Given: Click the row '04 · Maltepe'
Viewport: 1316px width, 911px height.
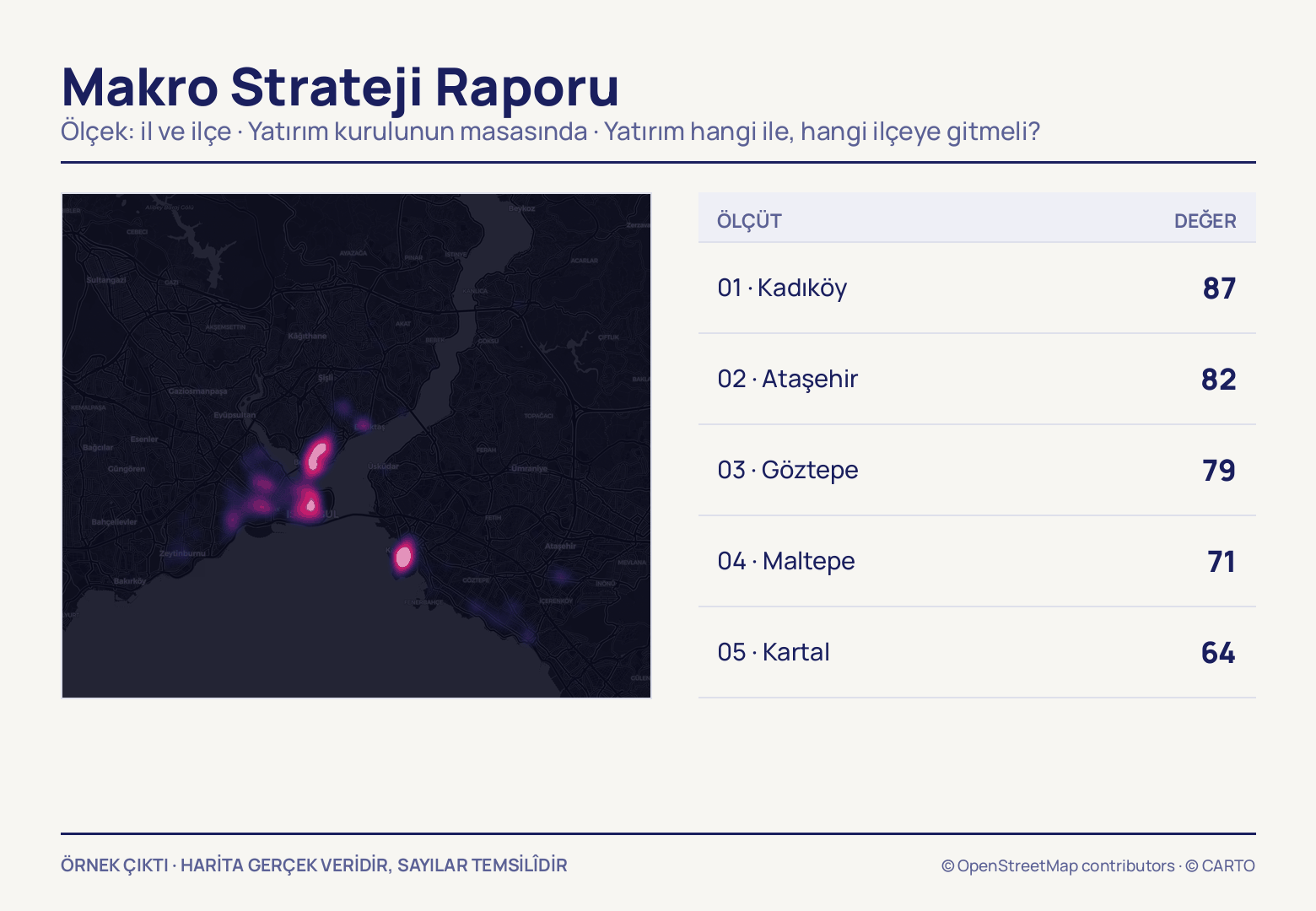Looking at the screenshot, I should [977, 562].
